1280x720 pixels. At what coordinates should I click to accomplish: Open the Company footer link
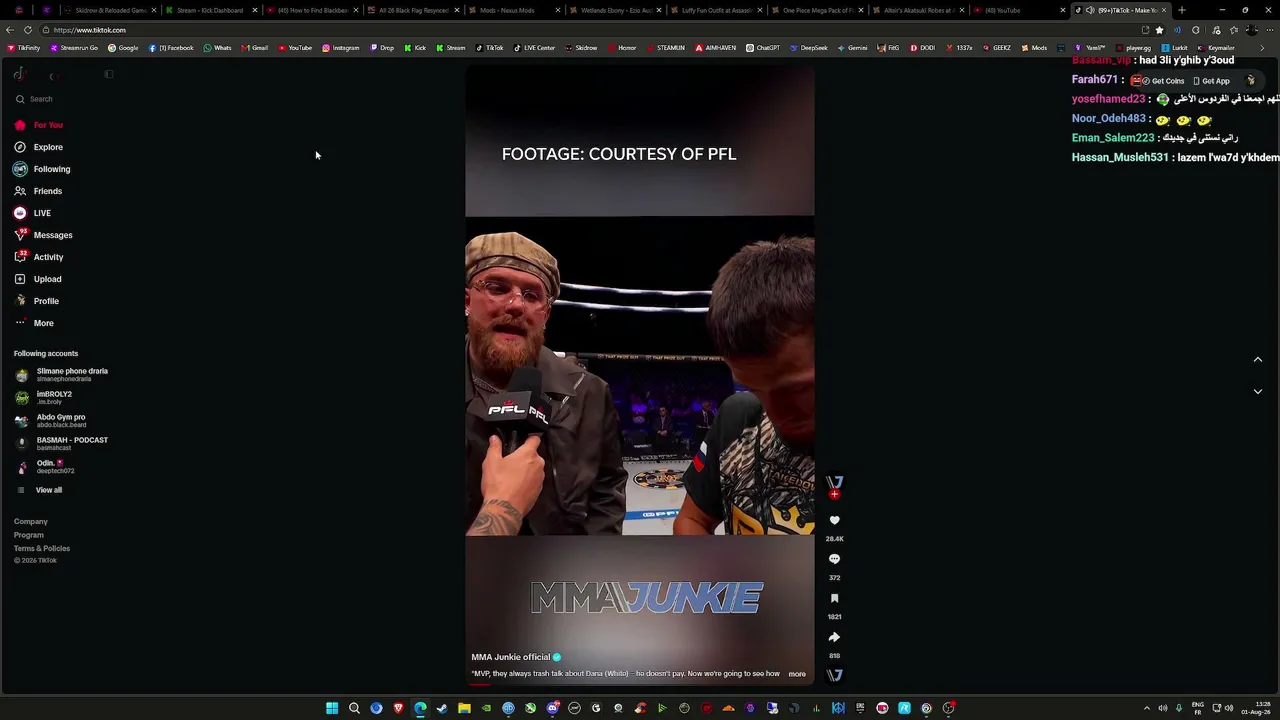coord(31,521)
